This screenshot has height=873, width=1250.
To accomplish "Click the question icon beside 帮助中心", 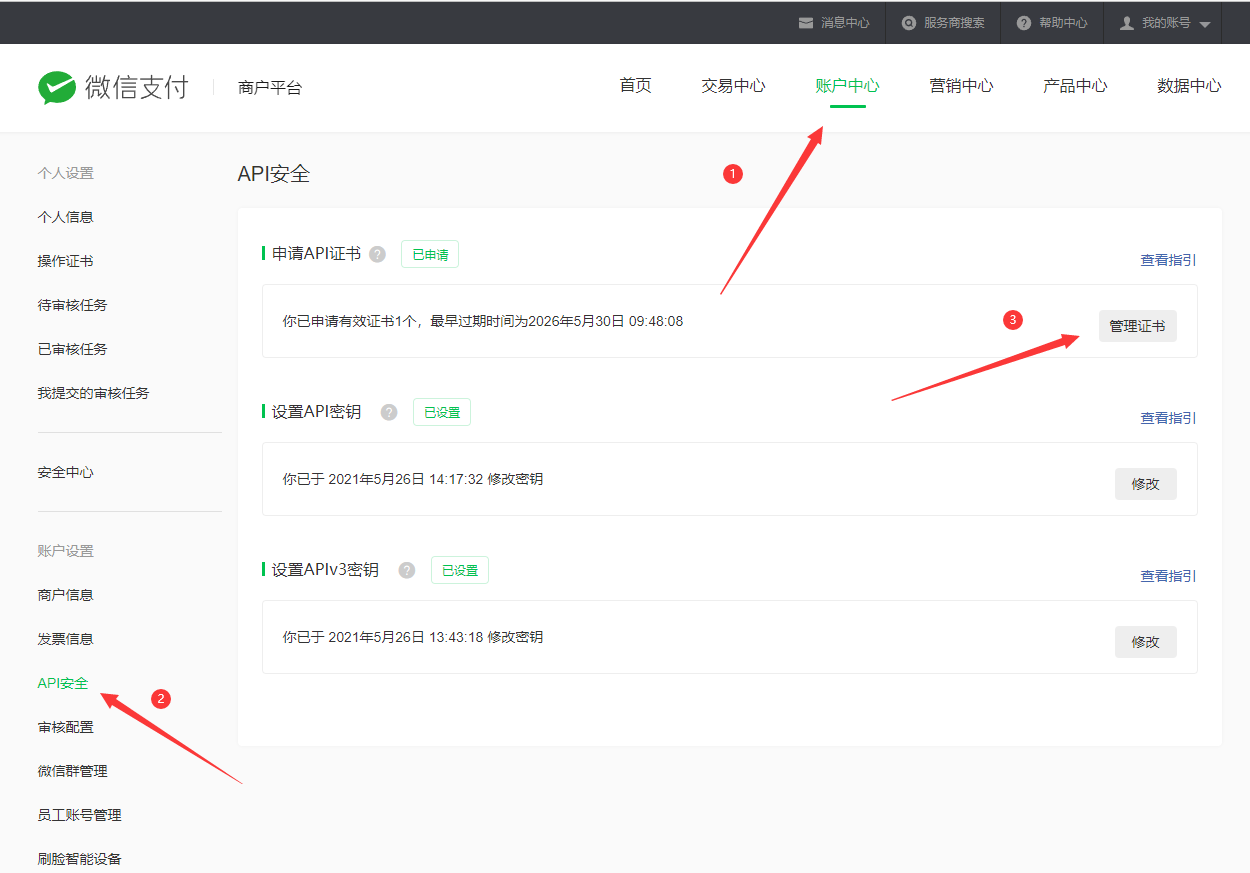I will click(x=1023, y=23).
